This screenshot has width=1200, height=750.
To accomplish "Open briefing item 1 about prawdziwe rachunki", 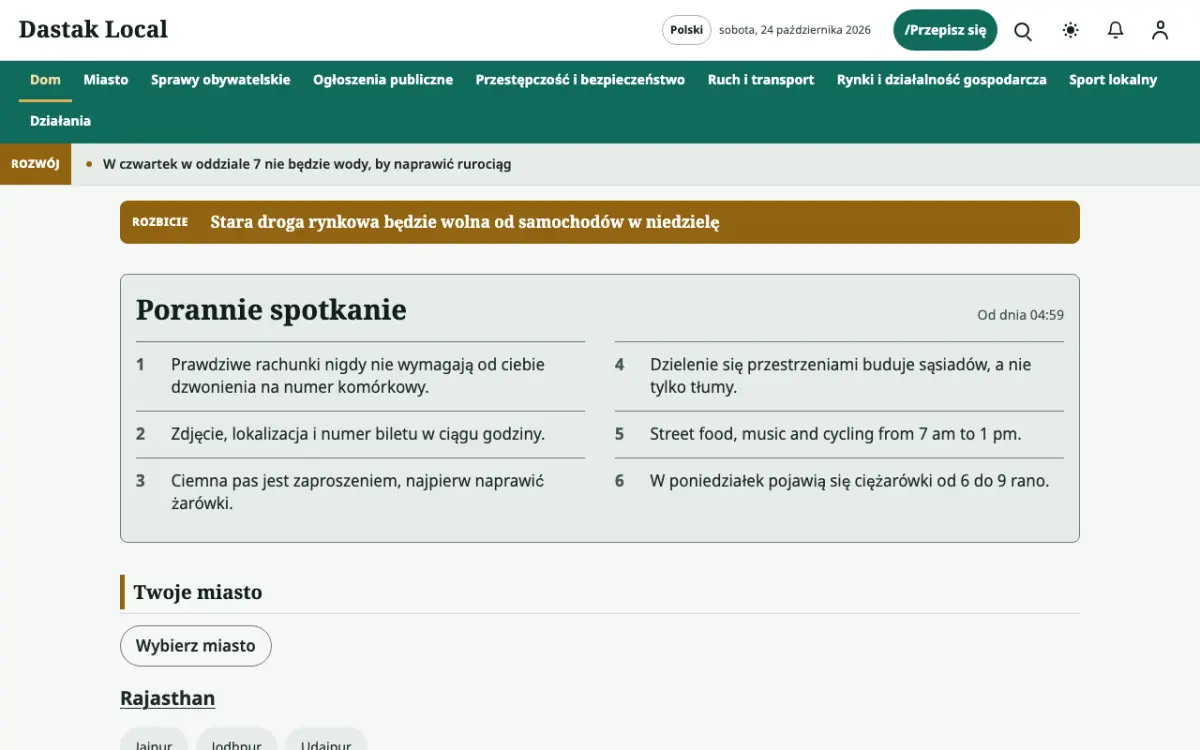I will (360, 376).
